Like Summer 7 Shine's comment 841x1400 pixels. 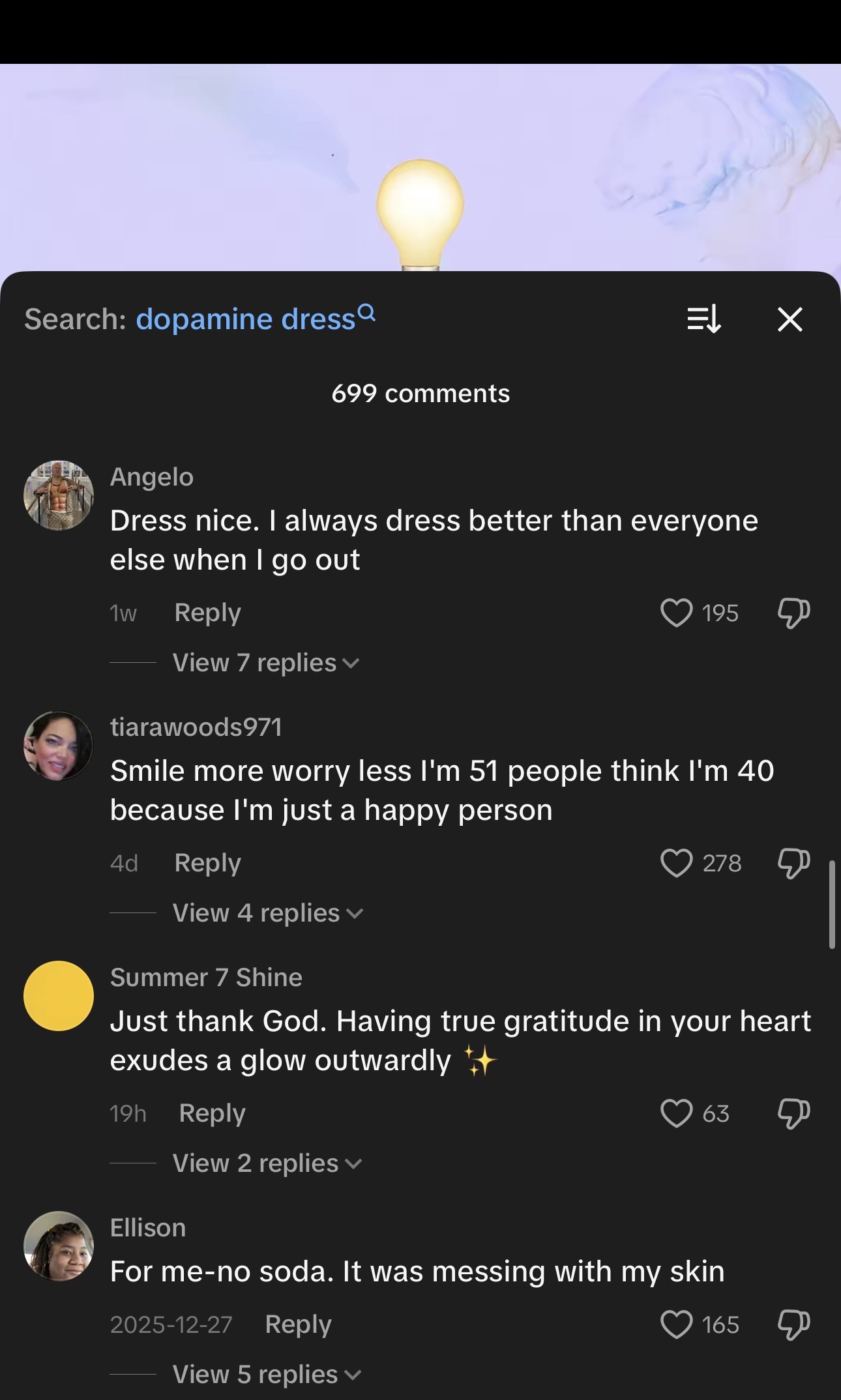pyautogui.click(x=676, y=1113)
